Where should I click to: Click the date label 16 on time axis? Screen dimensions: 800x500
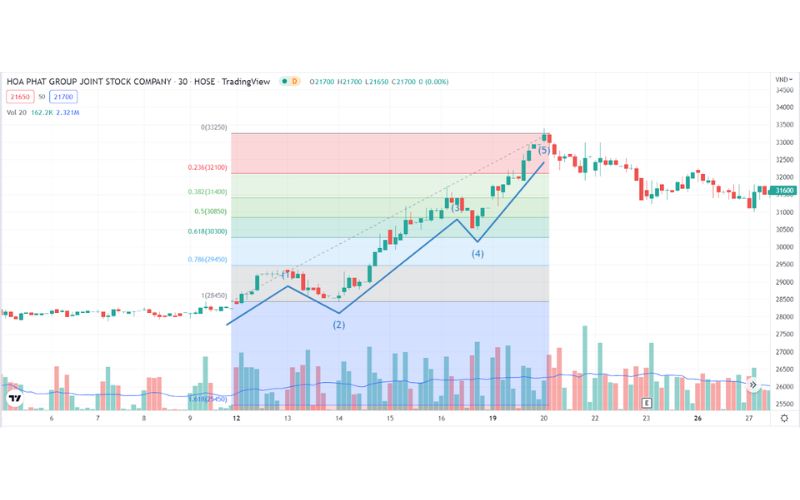441,418
